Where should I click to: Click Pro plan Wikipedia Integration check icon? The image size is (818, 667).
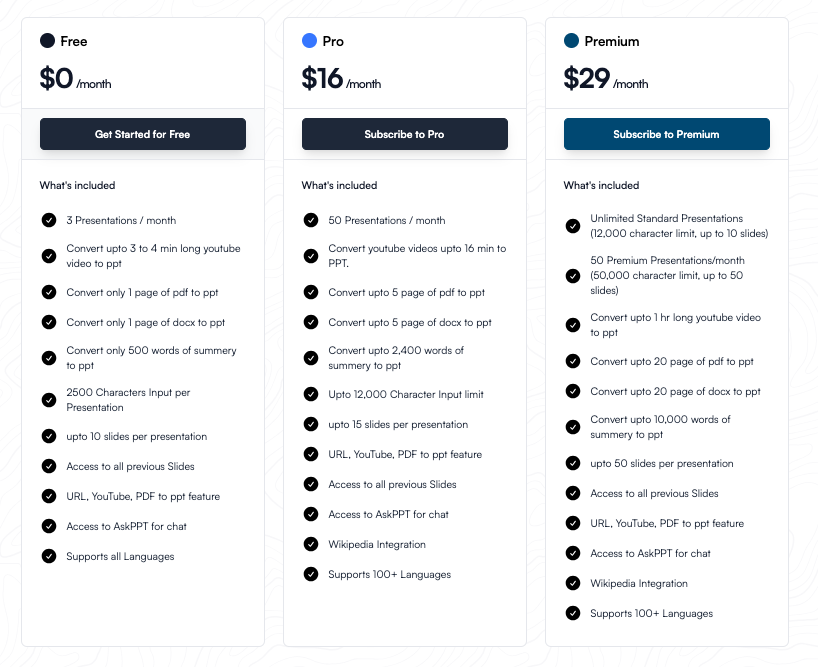pyautogui.click(x=311, y=545)
